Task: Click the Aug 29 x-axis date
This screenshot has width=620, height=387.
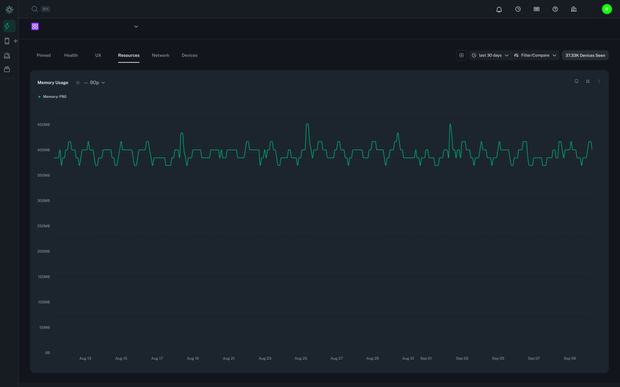Action: [x=372, y=358]
